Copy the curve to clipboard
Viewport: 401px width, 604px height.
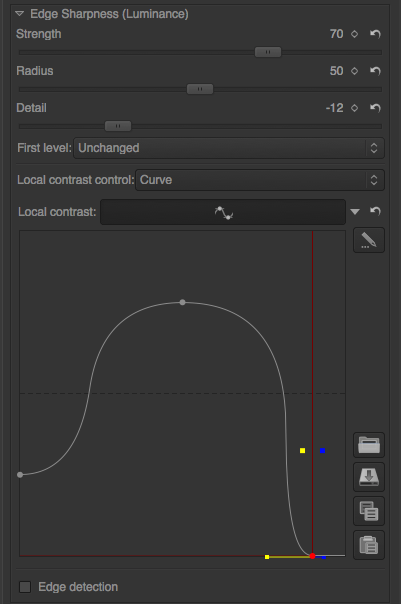pyautogui.click(x=369, y=511)
